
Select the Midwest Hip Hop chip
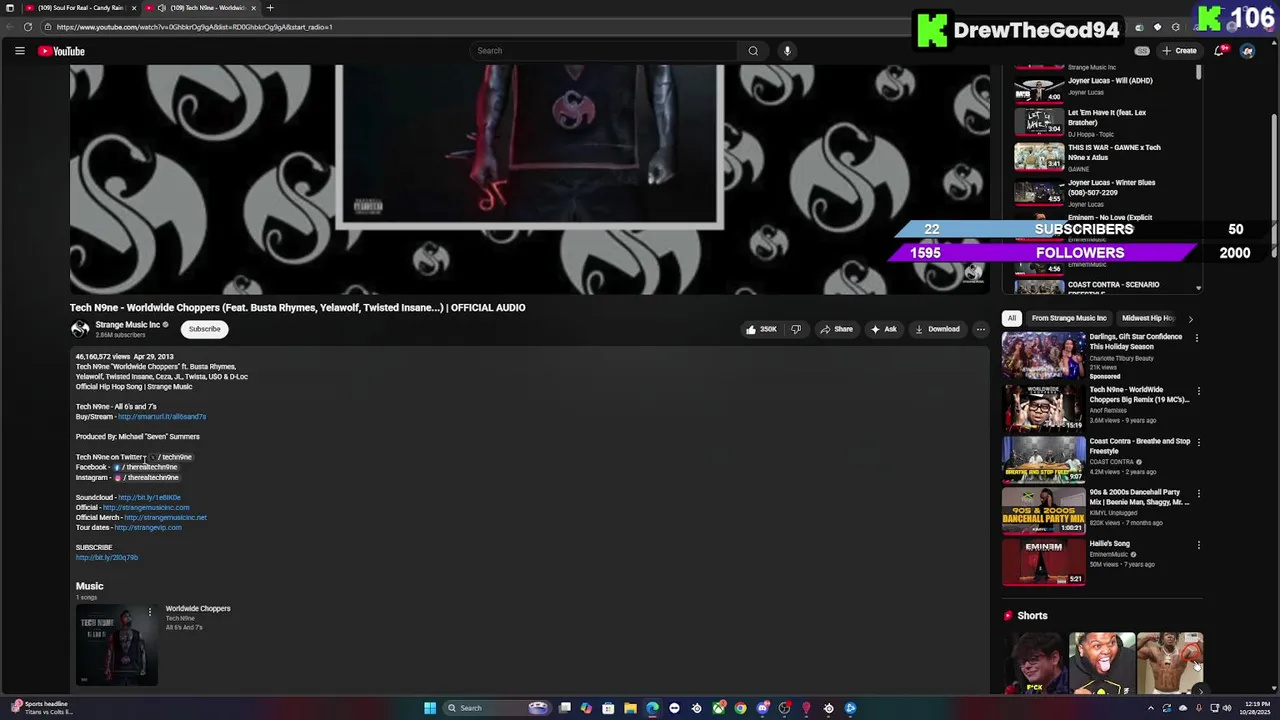(x=1148, y=318)
